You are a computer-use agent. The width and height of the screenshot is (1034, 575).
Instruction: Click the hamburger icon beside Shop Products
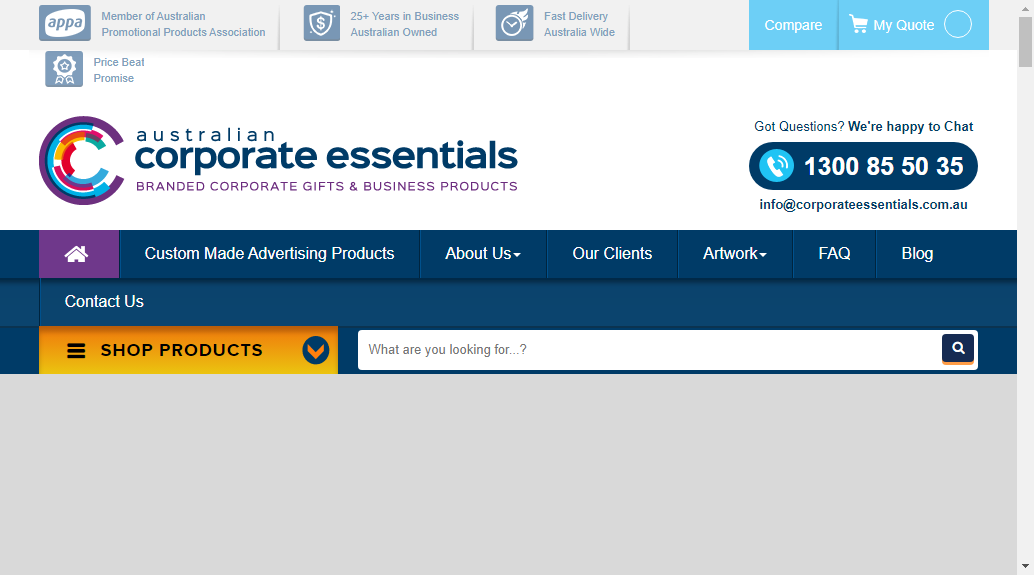point(76,351)
